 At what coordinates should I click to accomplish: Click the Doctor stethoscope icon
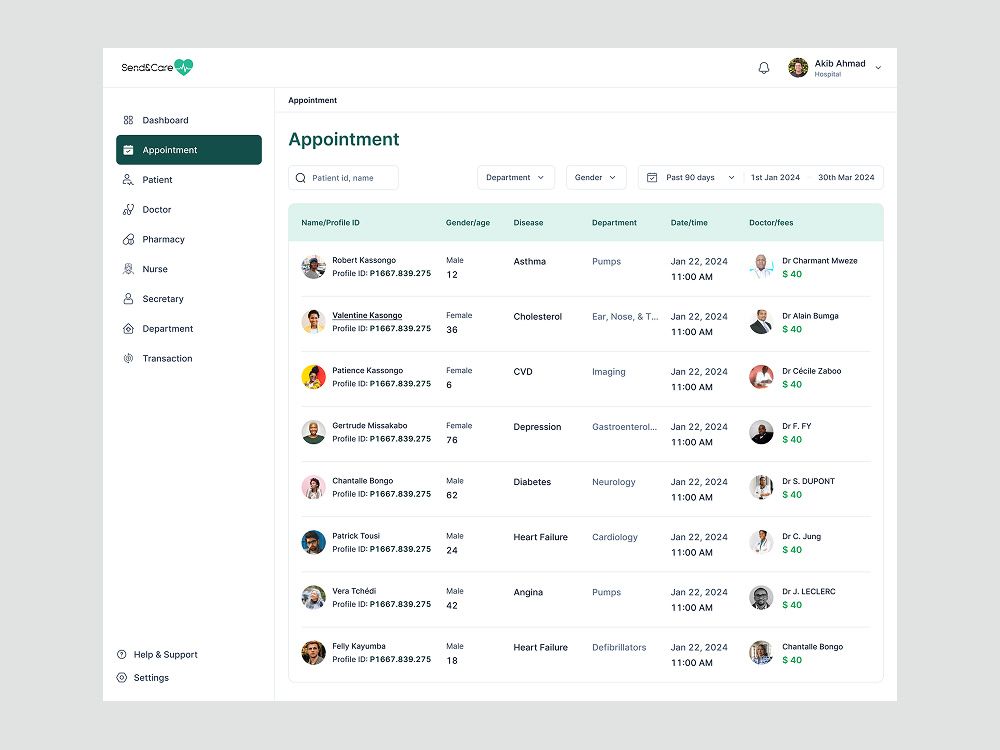pyautogui.click(x=128, y=209)
